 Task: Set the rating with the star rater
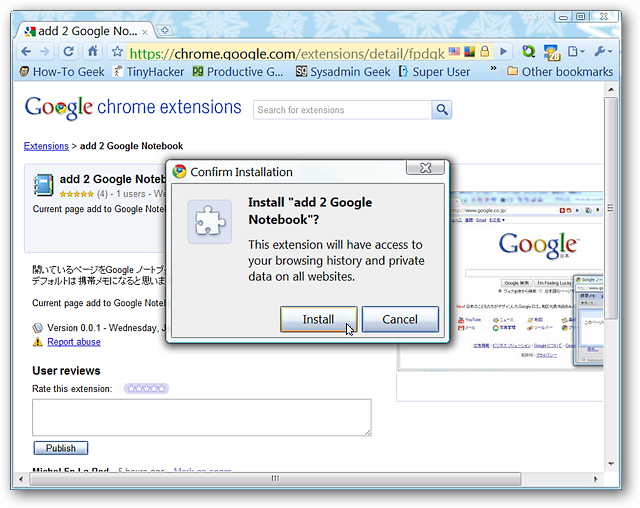click(146, 388)
